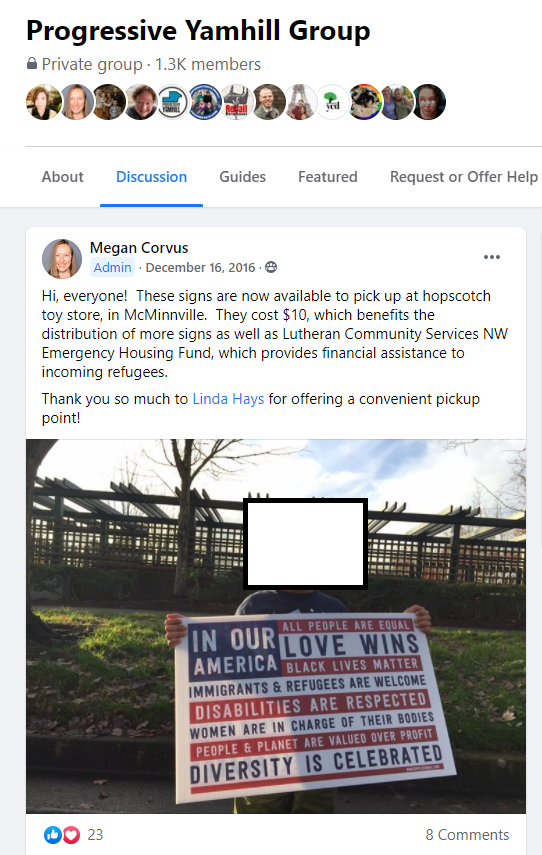542x855 pixels.
Task: Open the Eiffel Tower member avatar
Action: click(300, 102)
